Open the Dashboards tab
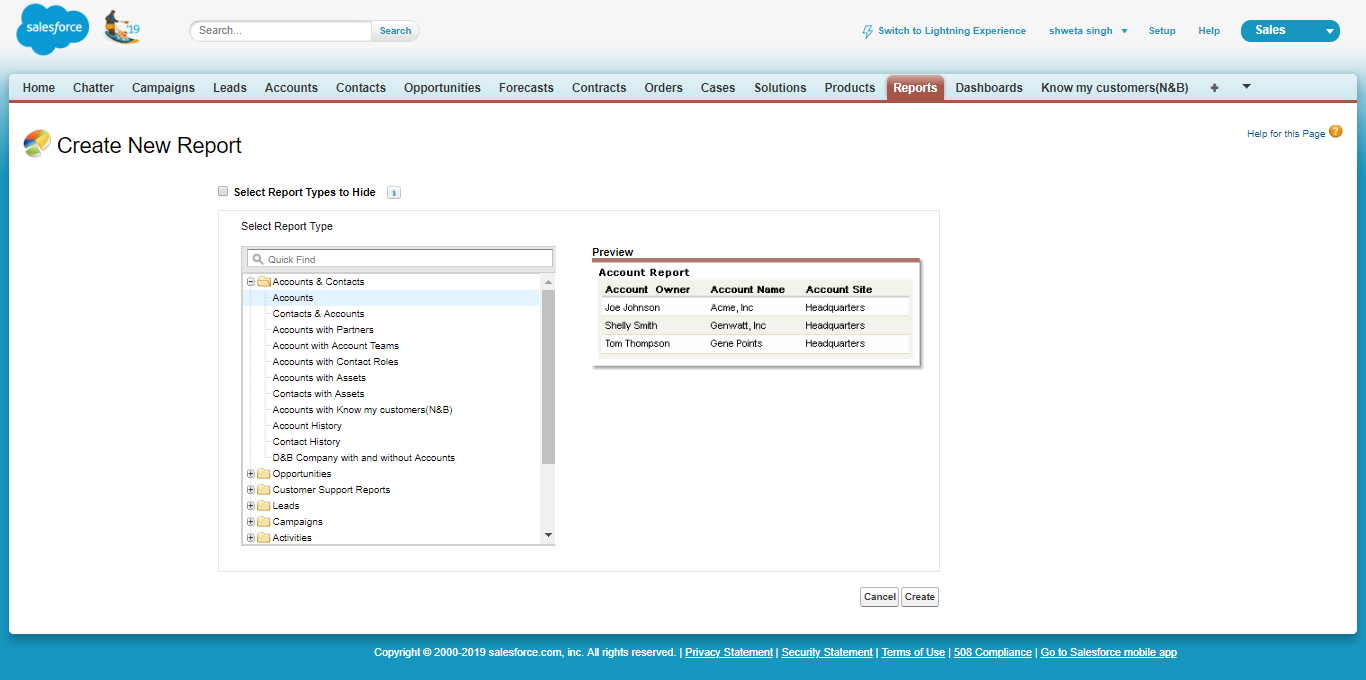 tap(988, 88)
